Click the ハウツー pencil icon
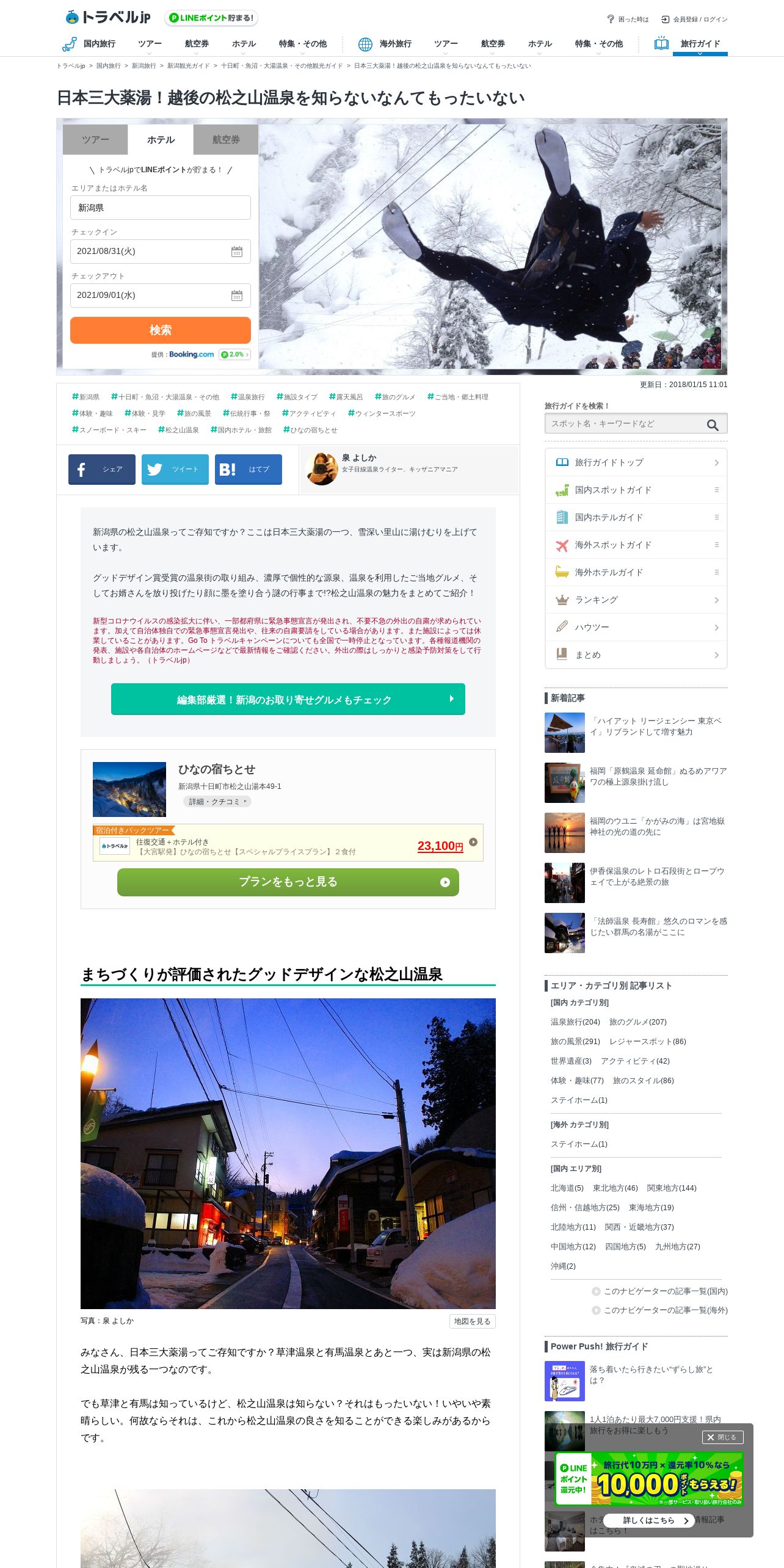This screenshot has height=1568, width=784. pyautogui.click(x=562, y=626)
